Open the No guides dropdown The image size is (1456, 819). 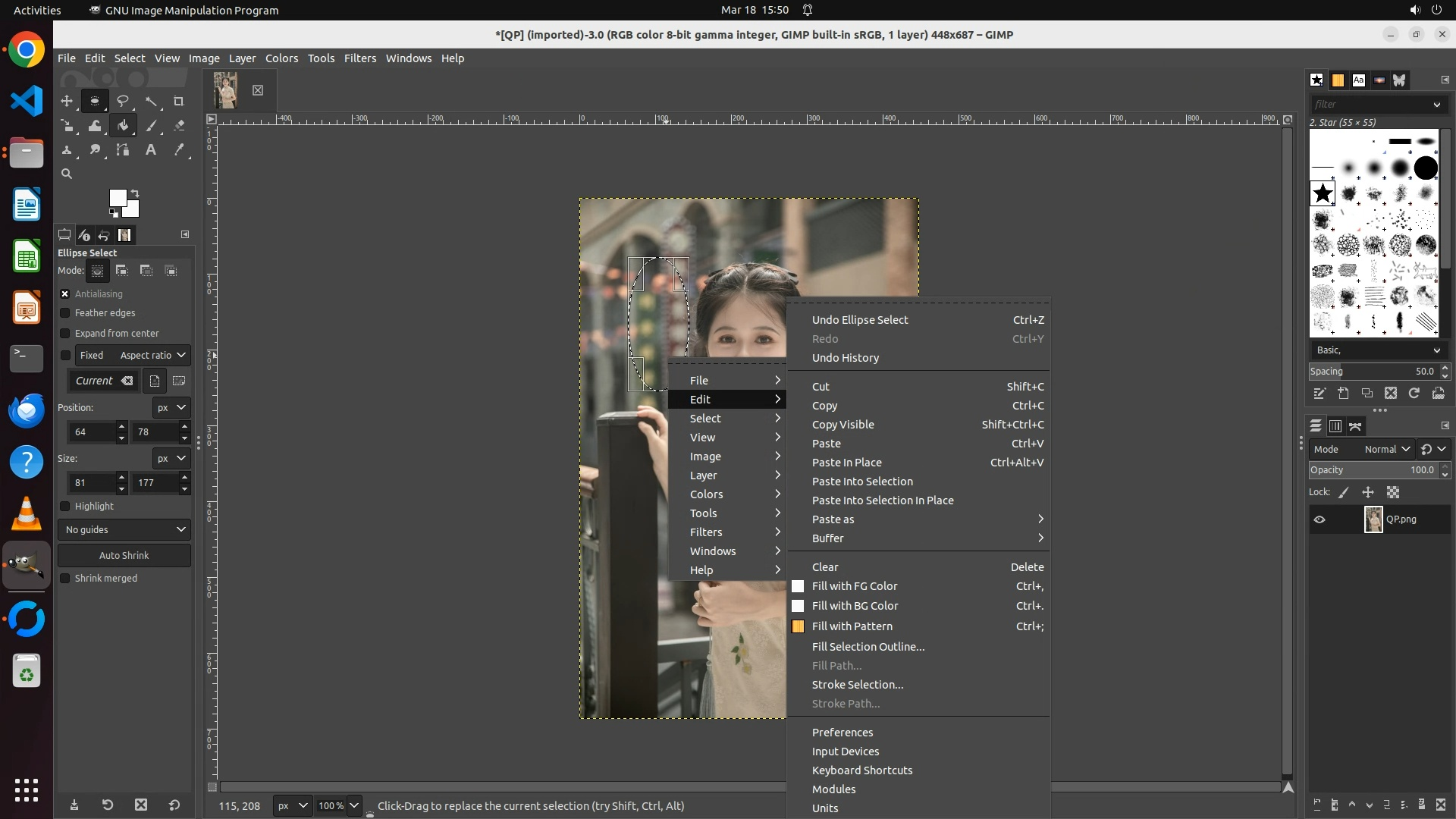[124, 529]
